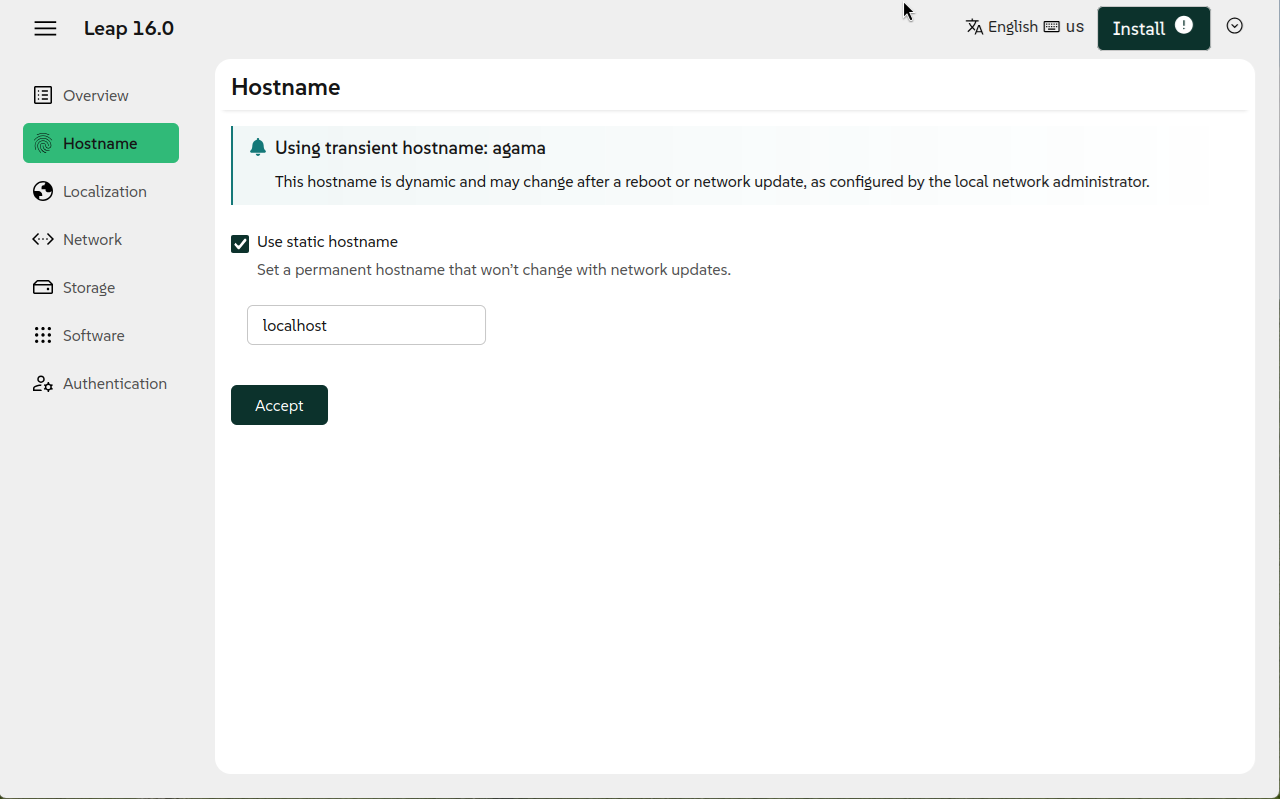Click the Overview list icon
This screenshot has width=1280, height=799.
click(x=43, y=95)
